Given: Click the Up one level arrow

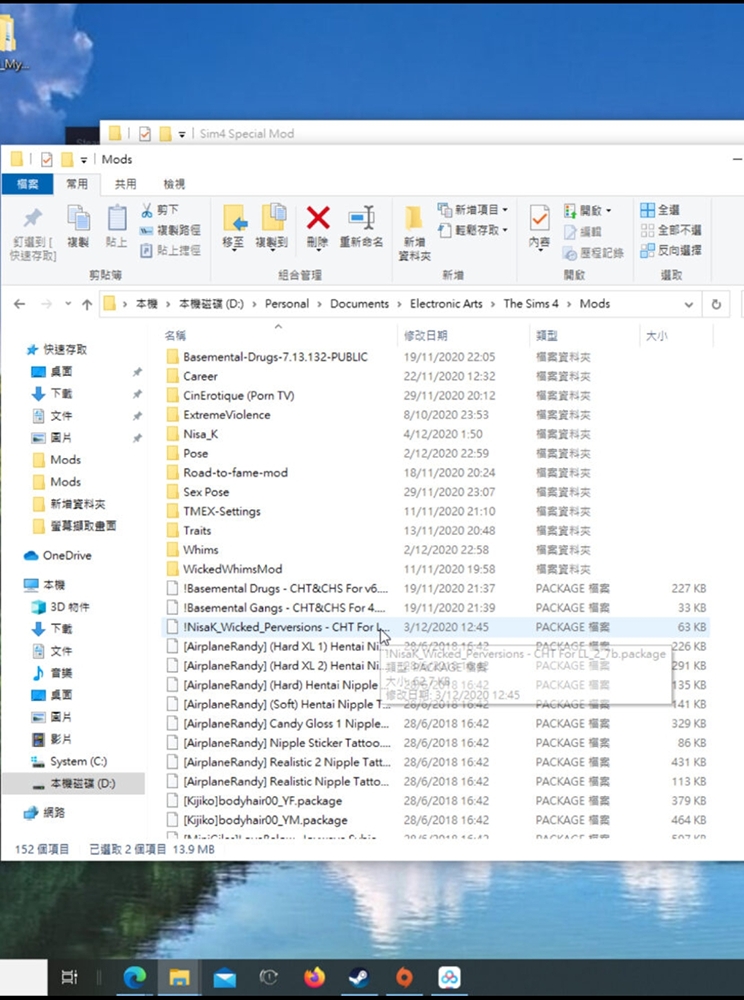Looking at the screenshot, I should pos(87,304).
